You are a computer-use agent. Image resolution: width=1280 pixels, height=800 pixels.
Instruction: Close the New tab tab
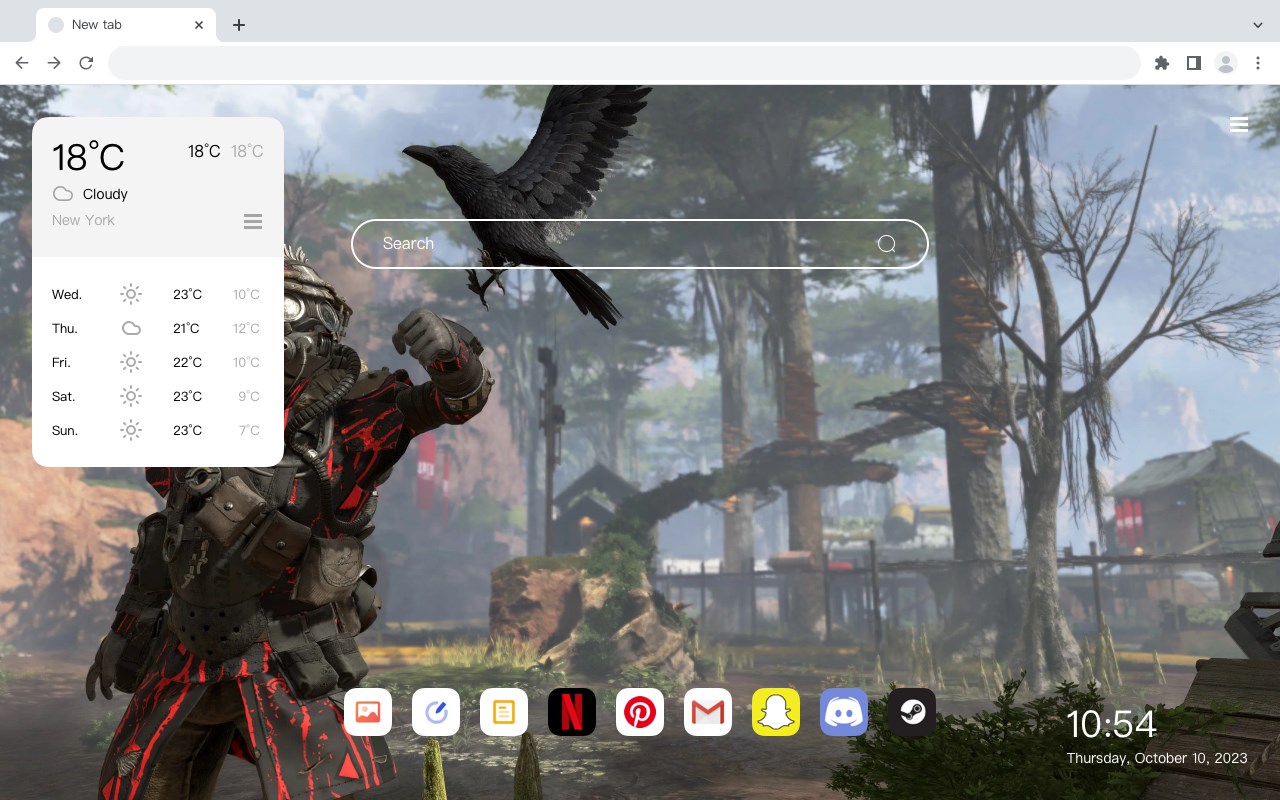(x=199, y=25)
